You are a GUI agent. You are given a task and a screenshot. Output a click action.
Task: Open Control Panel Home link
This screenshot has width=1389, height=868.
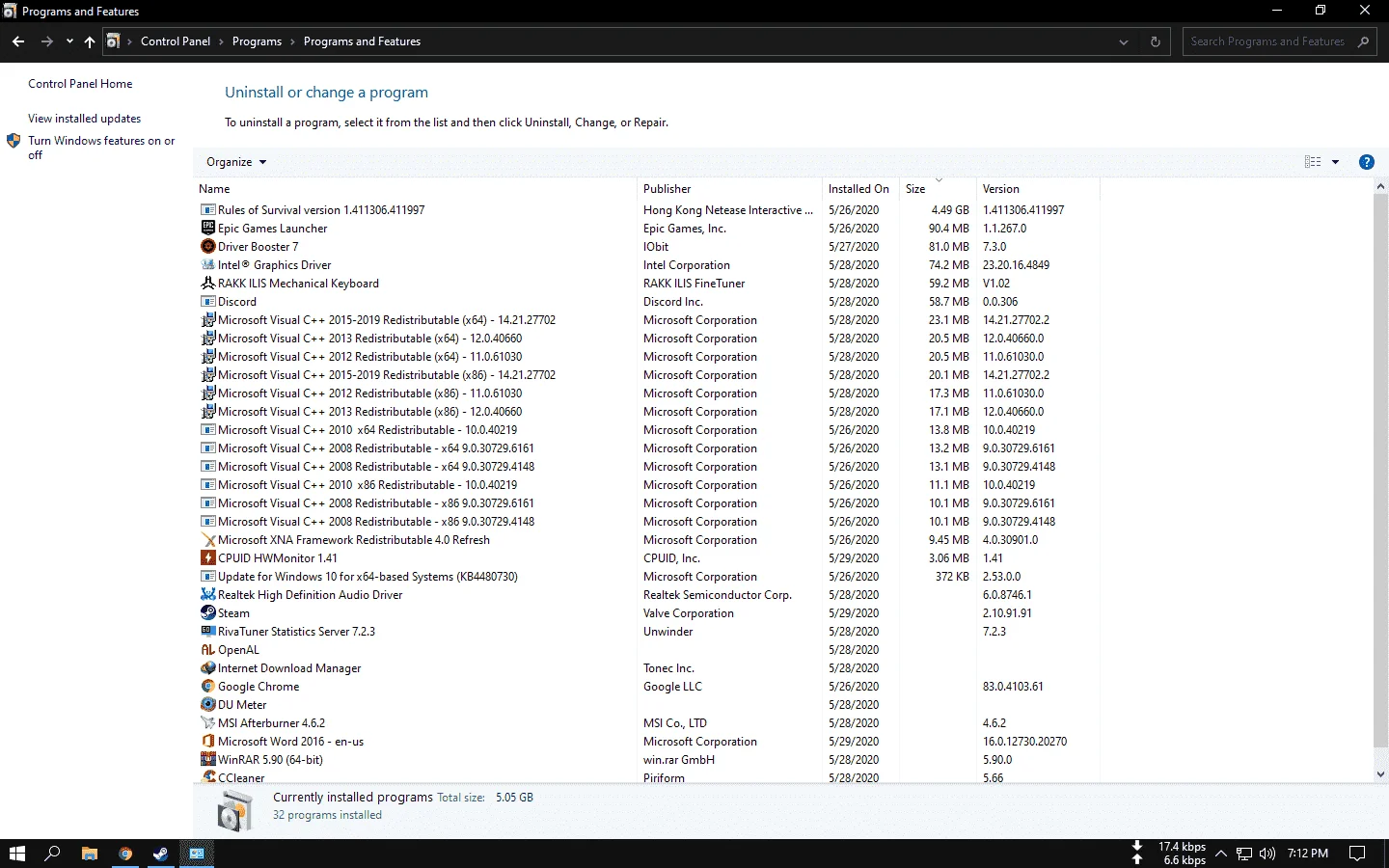[80, 84]
